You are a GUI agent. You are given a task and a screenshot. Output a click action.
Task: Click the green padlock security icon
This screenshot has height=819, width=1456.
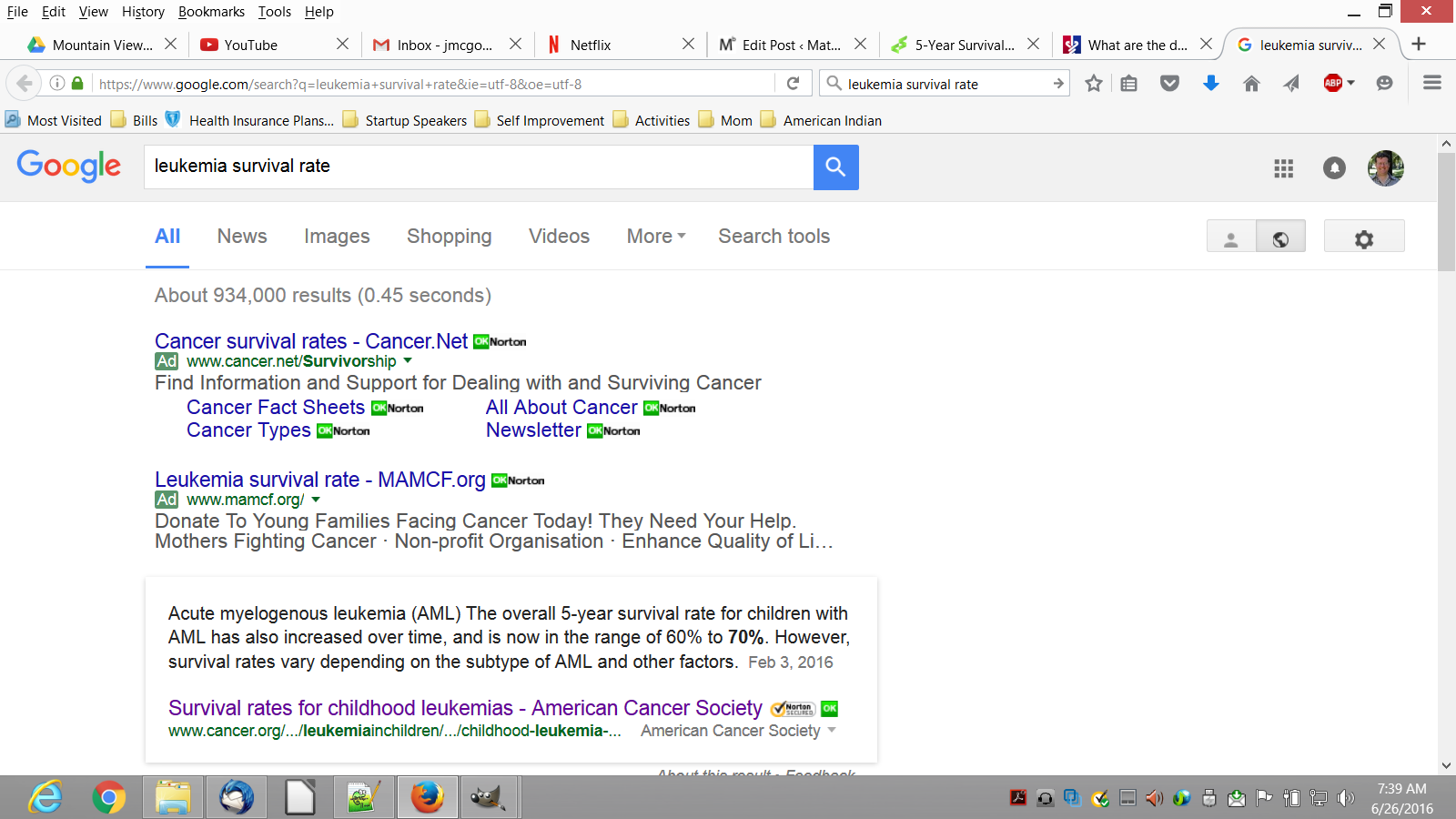[77, 84]
